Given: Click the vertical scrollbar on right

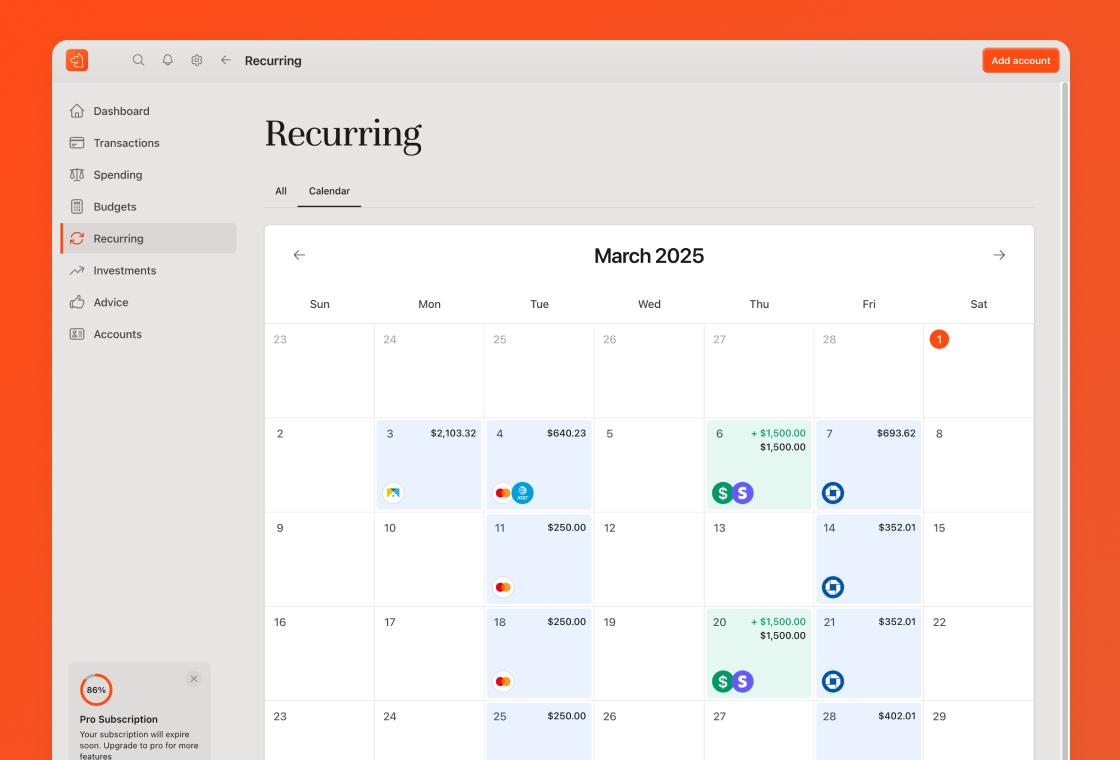Looking at the screenshot, I should 1064,421.
